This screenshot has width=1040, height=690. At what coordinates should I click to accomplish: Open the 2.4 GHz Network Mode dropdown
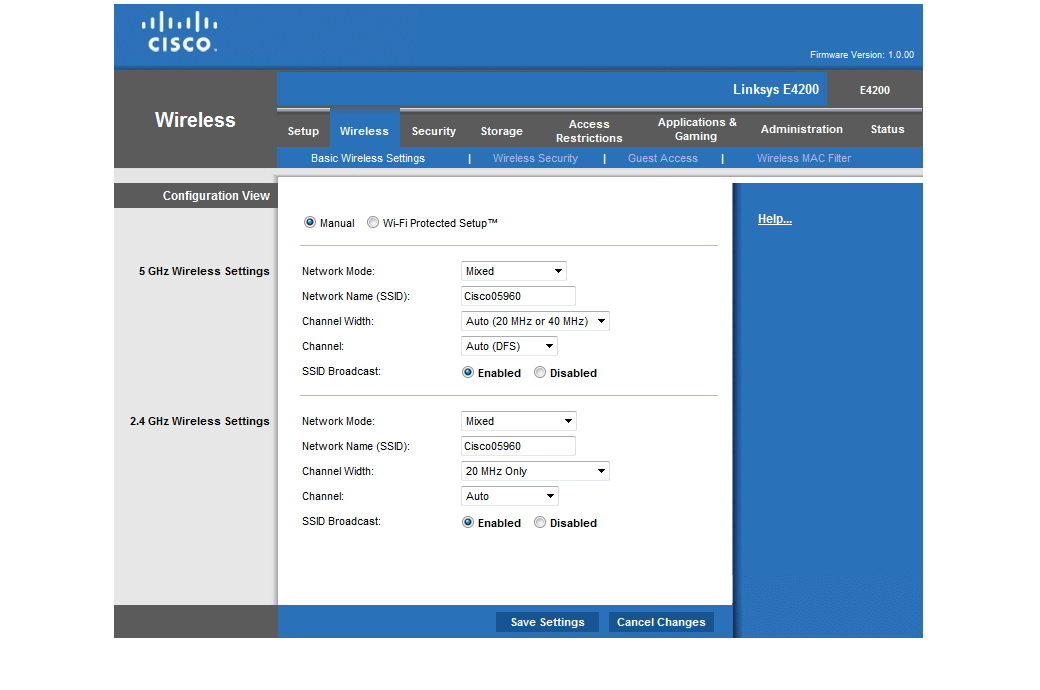tap(519, 421)
